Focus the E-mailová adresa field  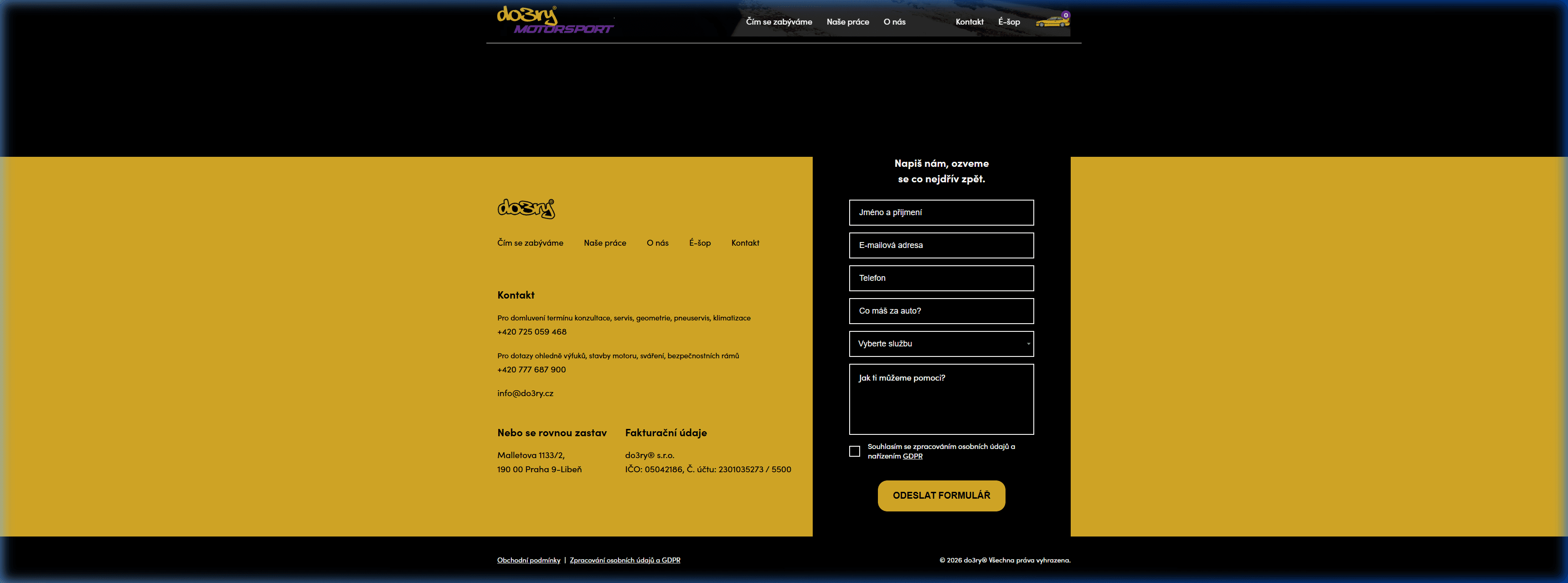click(x=940, y=245)
